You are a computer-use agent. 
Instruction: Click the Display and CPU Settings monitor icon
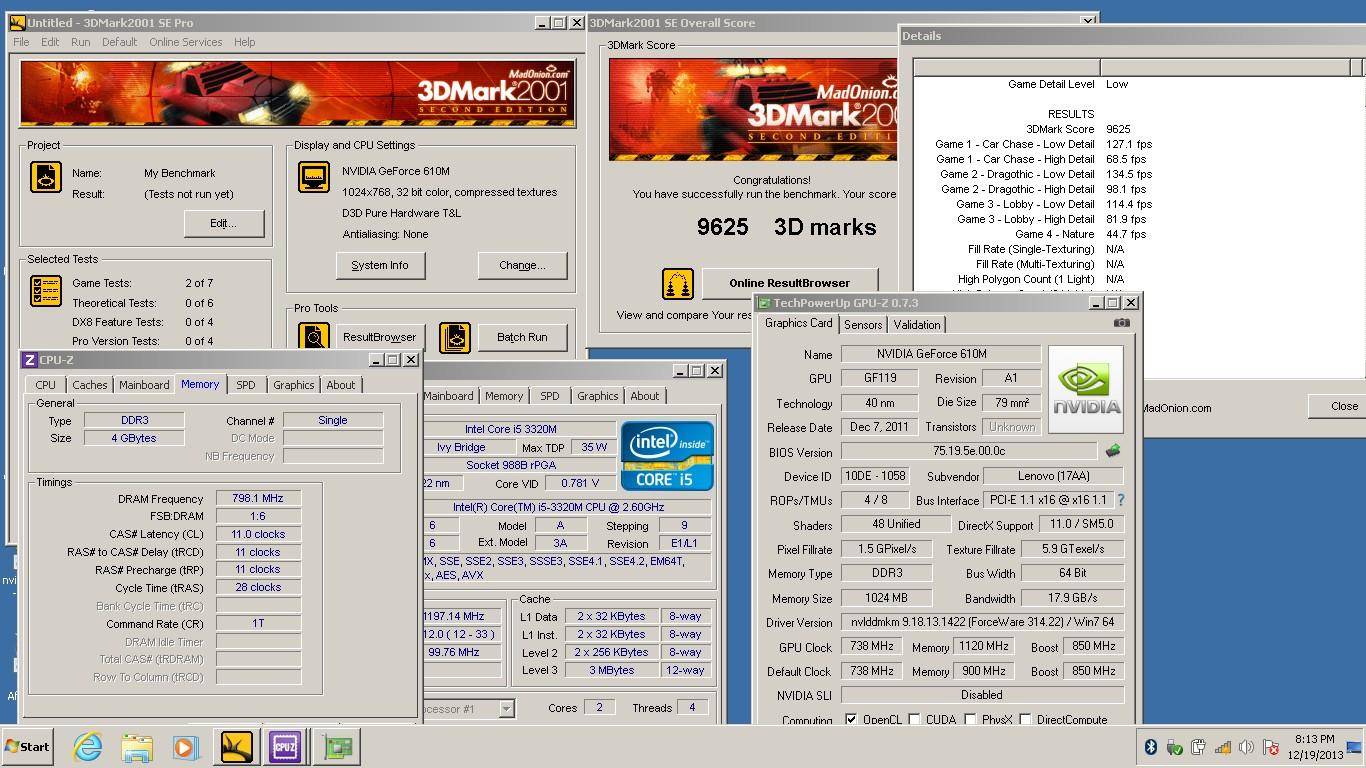[314, 178]
